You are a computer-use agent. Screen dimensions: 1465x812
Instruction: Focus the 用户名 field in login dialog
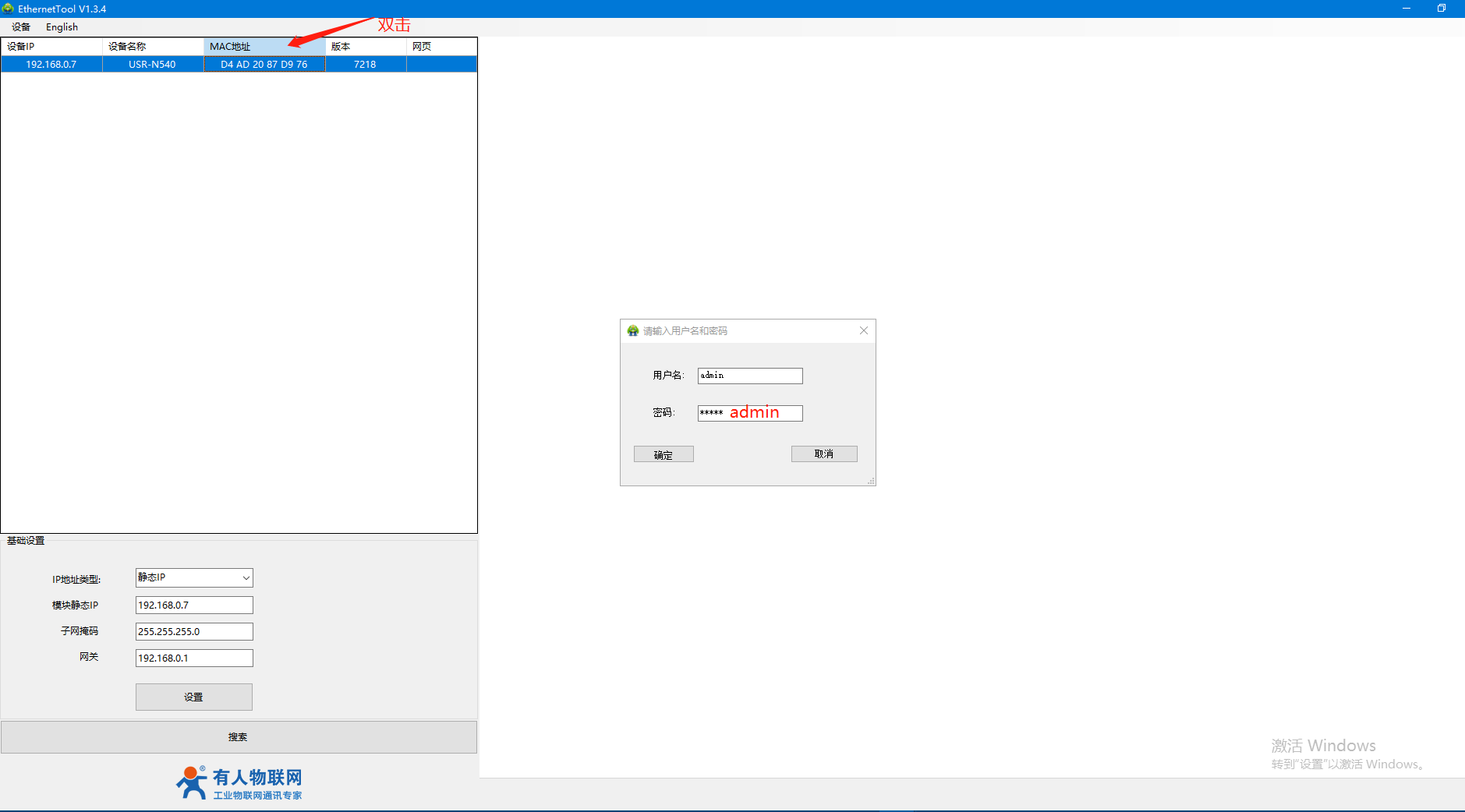(x=750, y=376)
